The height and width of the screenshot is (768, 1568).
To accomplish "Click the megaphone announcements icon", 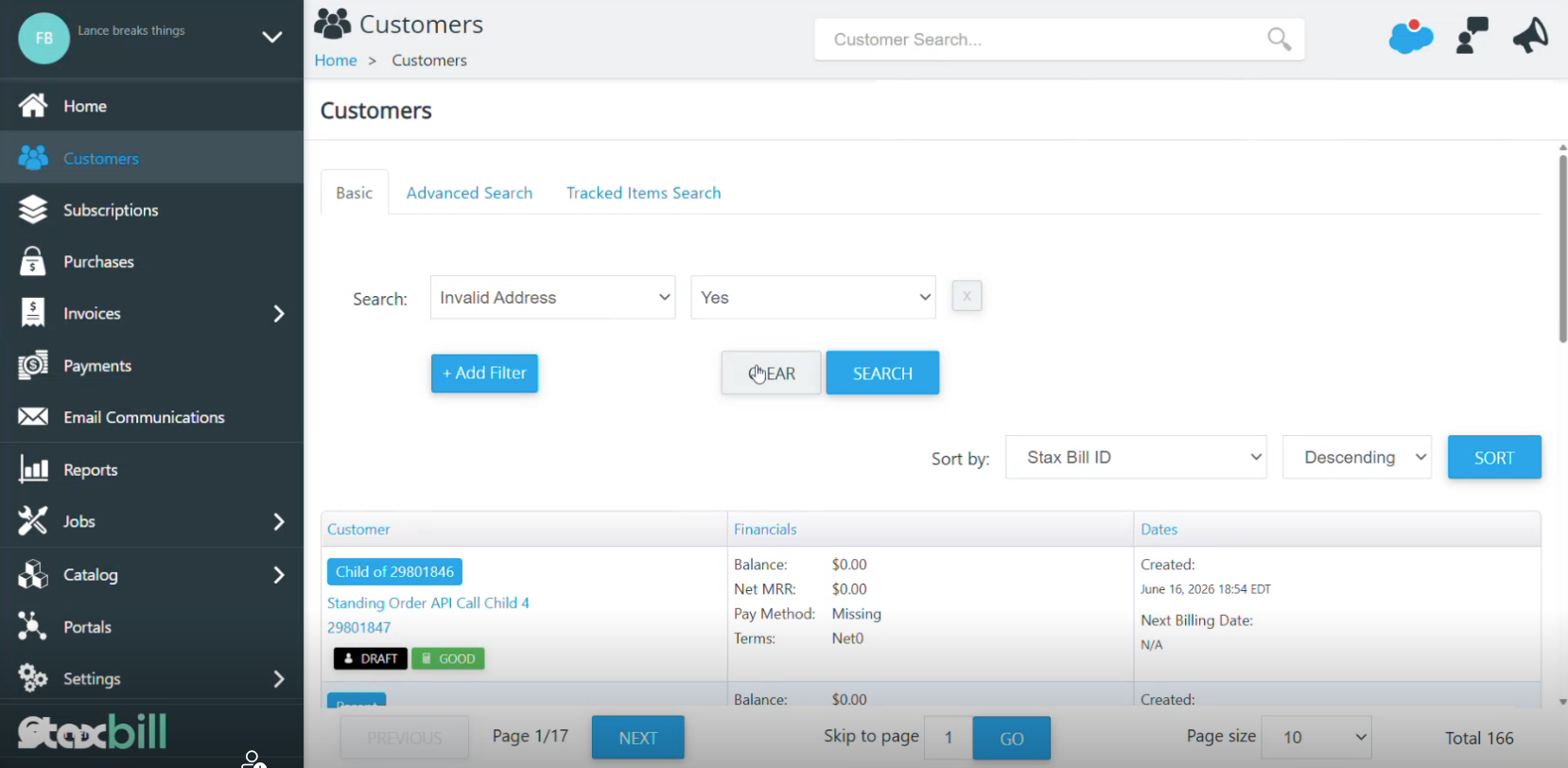I will pyautogui.click(x=1530, y=36).
